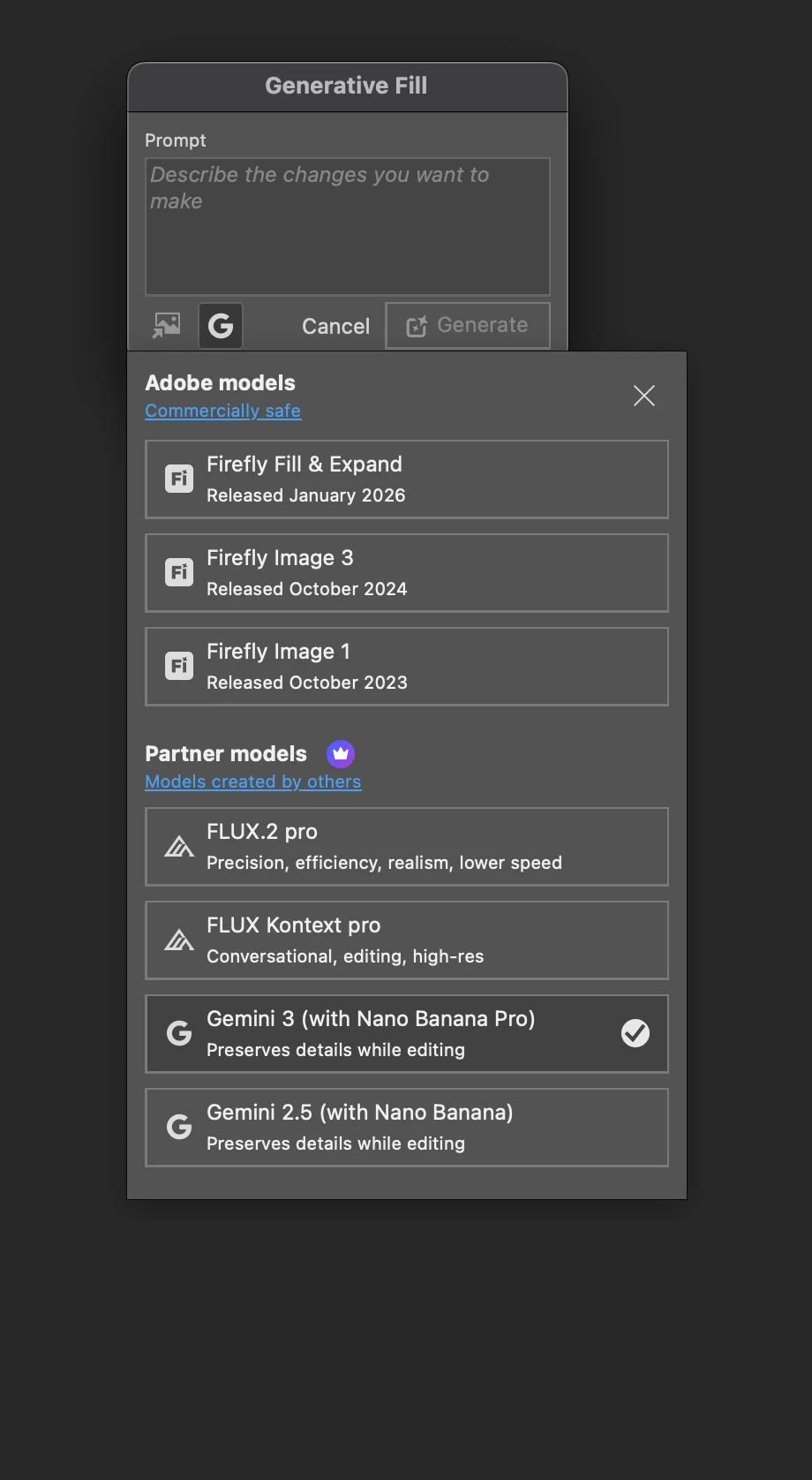
Task: Close the model list with the X
Action: click(644, 396)
